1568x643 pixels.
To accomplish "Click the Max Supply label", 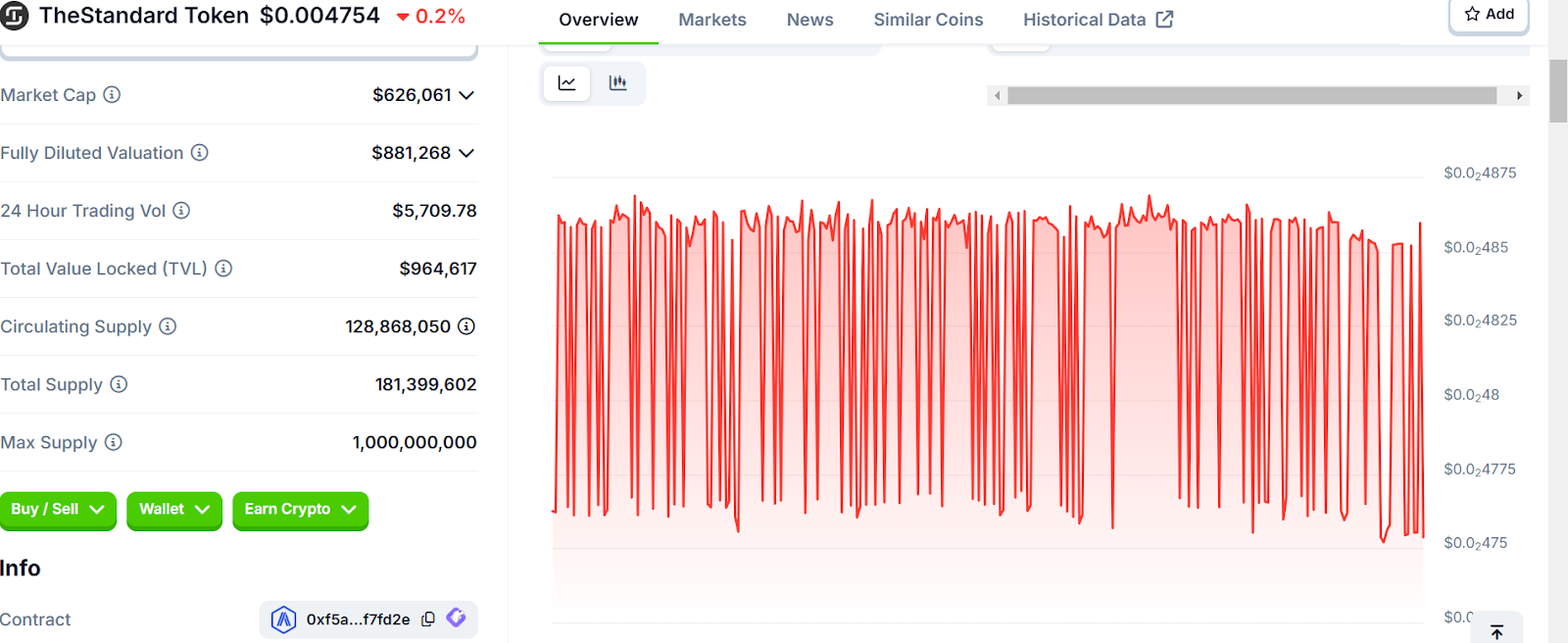I will tap(49, 442).
